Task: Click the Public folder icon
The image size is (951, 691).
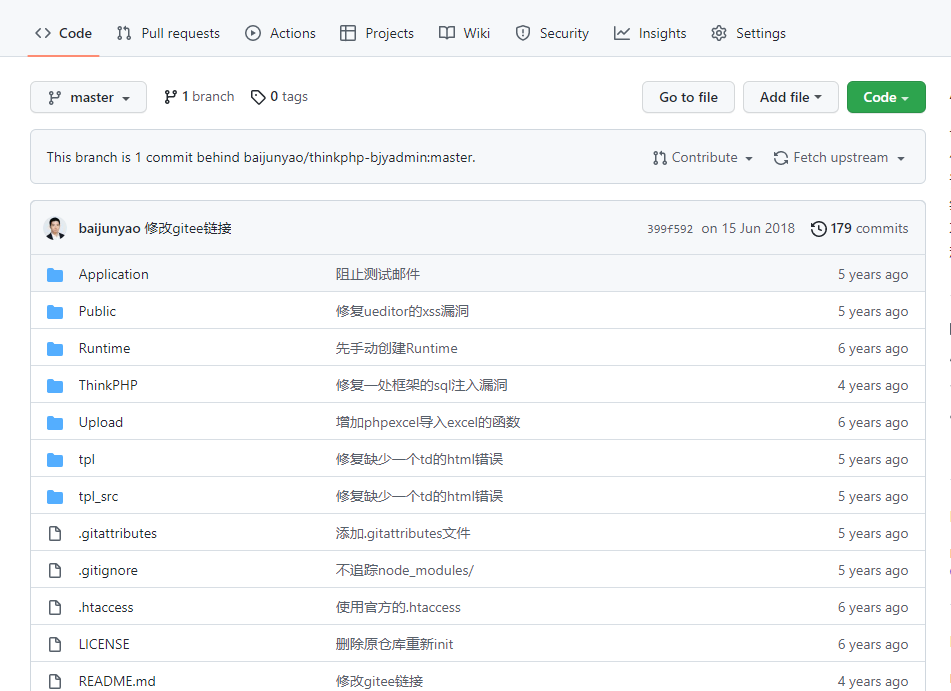Action: 55,312
